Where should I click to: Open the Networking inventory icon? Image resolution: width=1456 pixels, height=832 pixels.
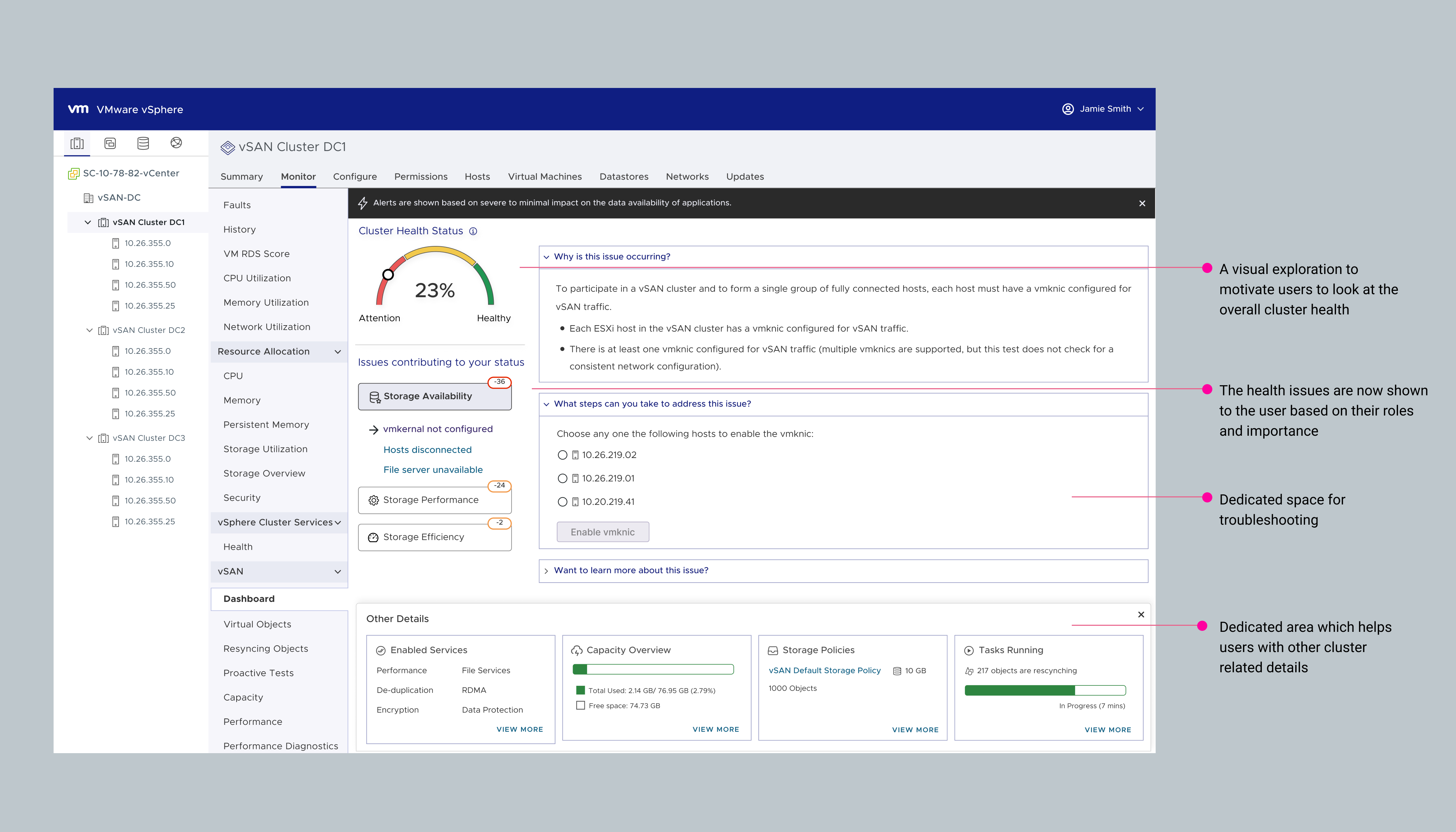pyautogui.click(x=176, y=143)
